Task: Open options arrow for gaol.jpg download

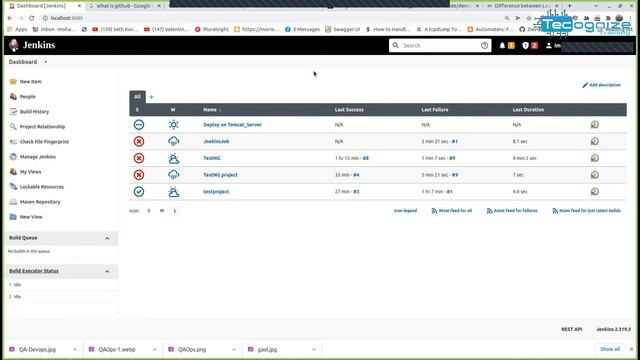Action: pos(313,349)
